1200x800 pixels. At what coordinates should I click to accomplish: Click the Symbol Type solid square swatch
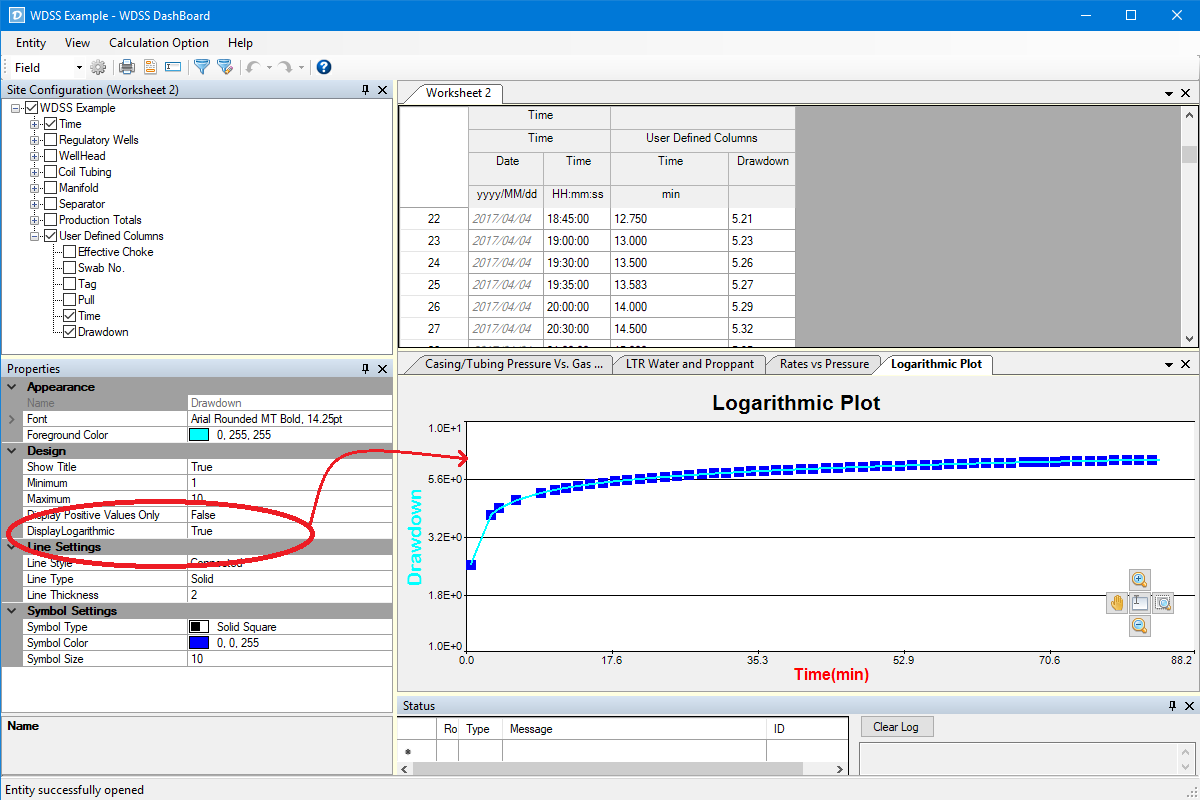tap(199, 627)
